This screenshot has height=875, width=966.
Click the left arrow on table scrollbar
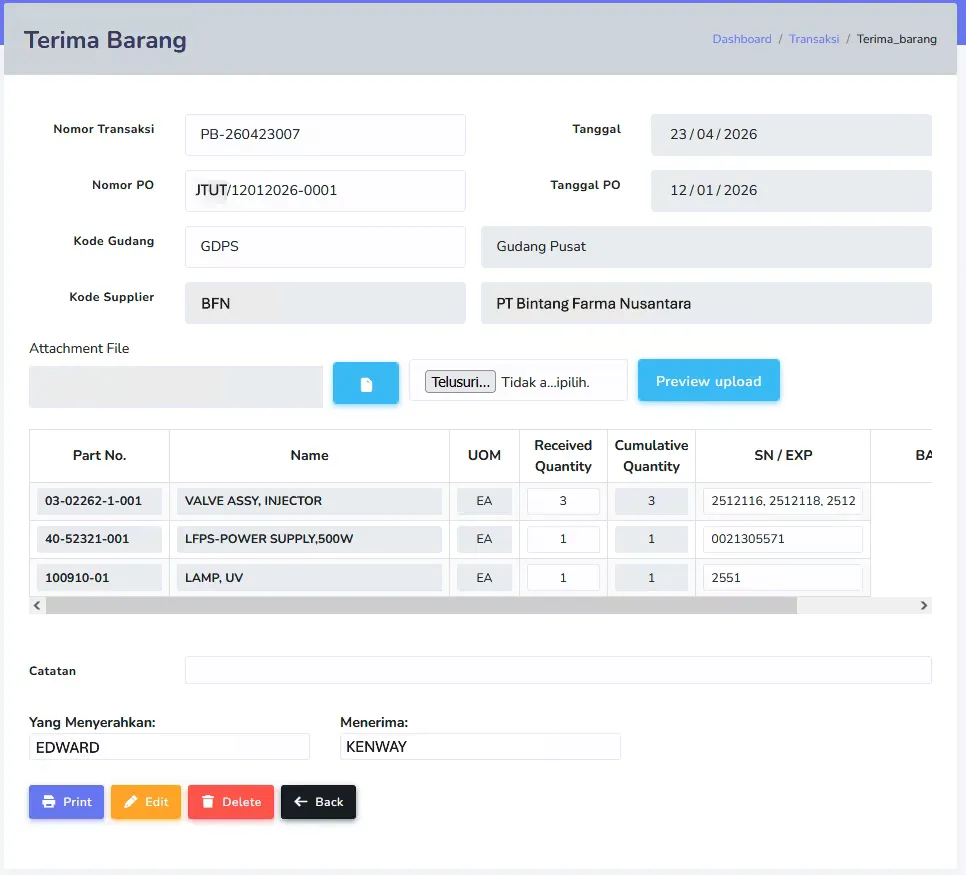[37, 606]
